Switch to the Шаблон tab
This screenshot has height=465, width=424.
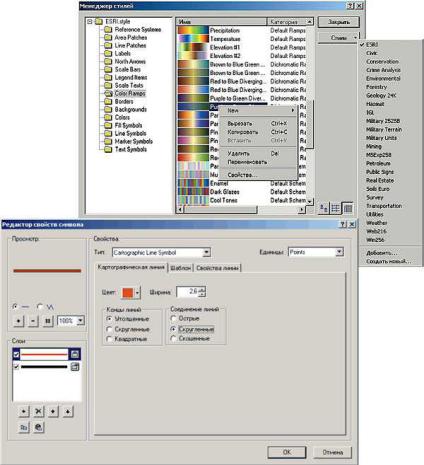(181, 268)
